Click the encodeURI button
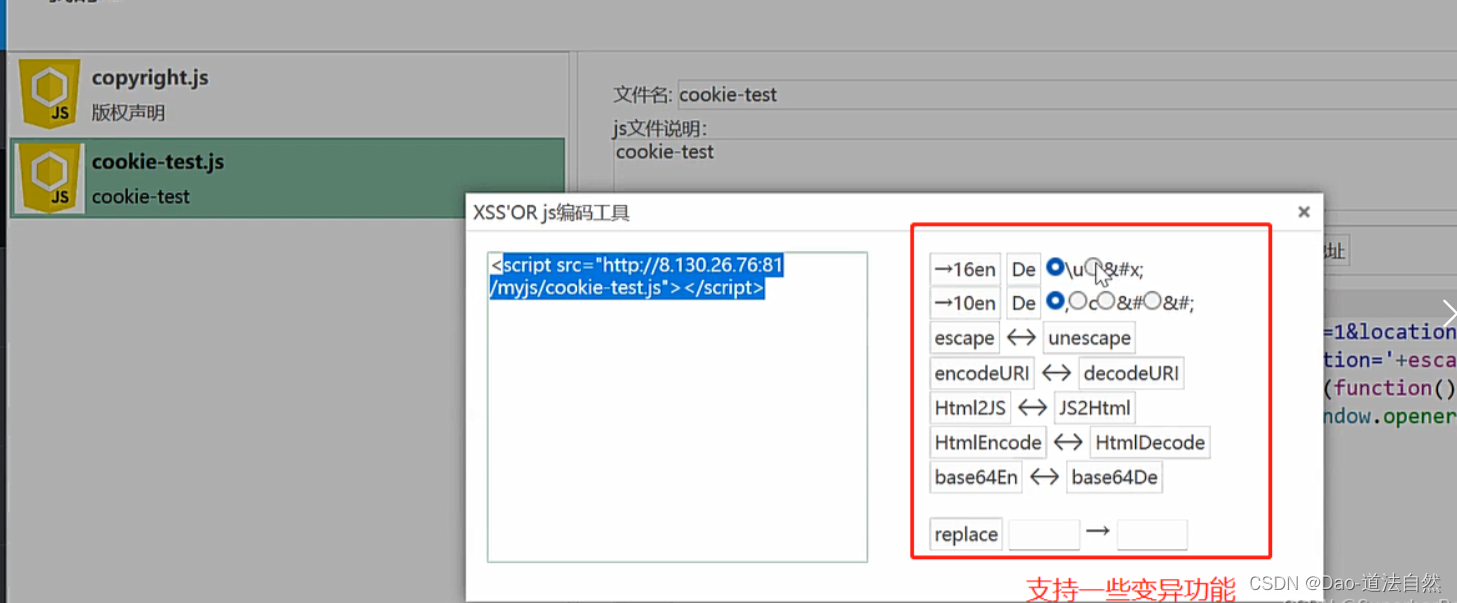 click(982, 373)
